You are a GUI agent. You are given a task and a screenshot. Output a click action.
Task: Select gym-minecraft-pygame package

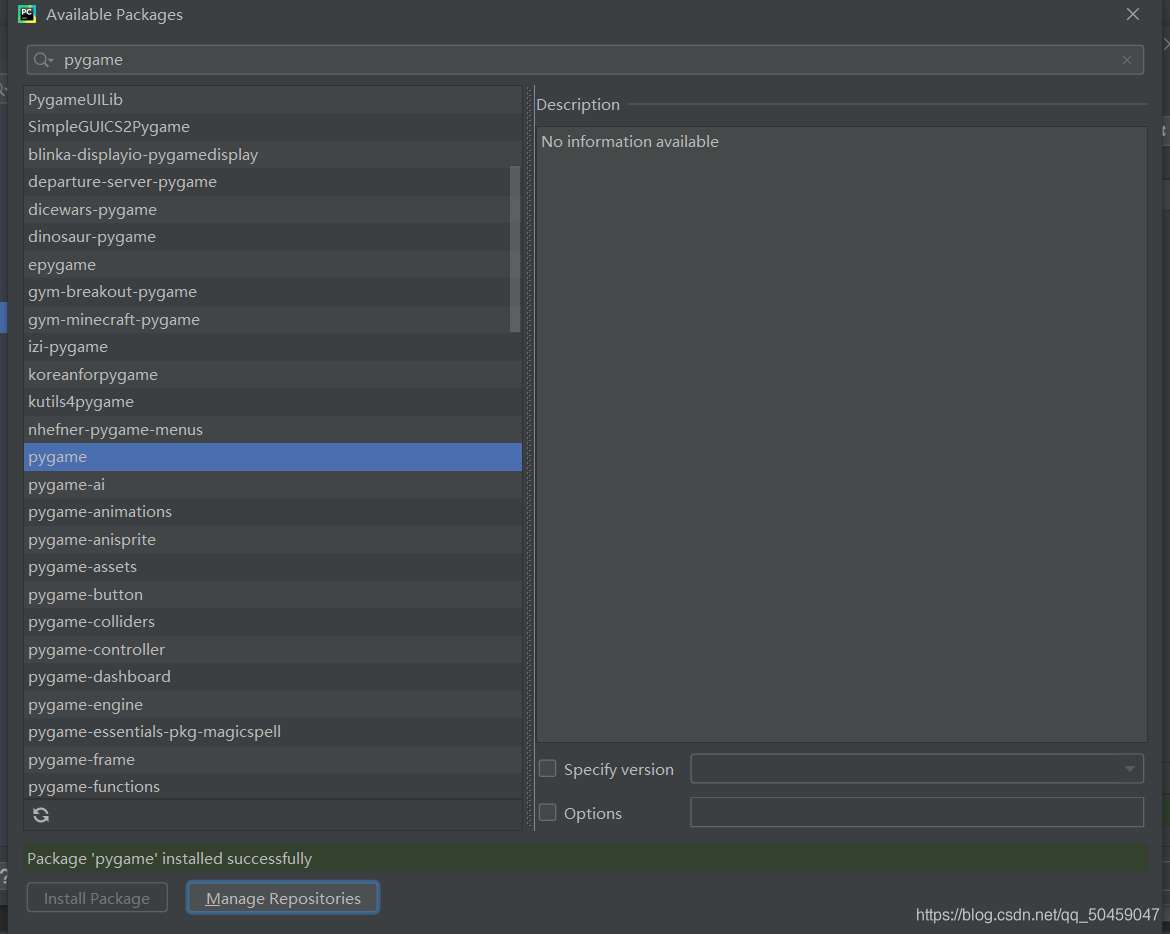tap(273, 319)
